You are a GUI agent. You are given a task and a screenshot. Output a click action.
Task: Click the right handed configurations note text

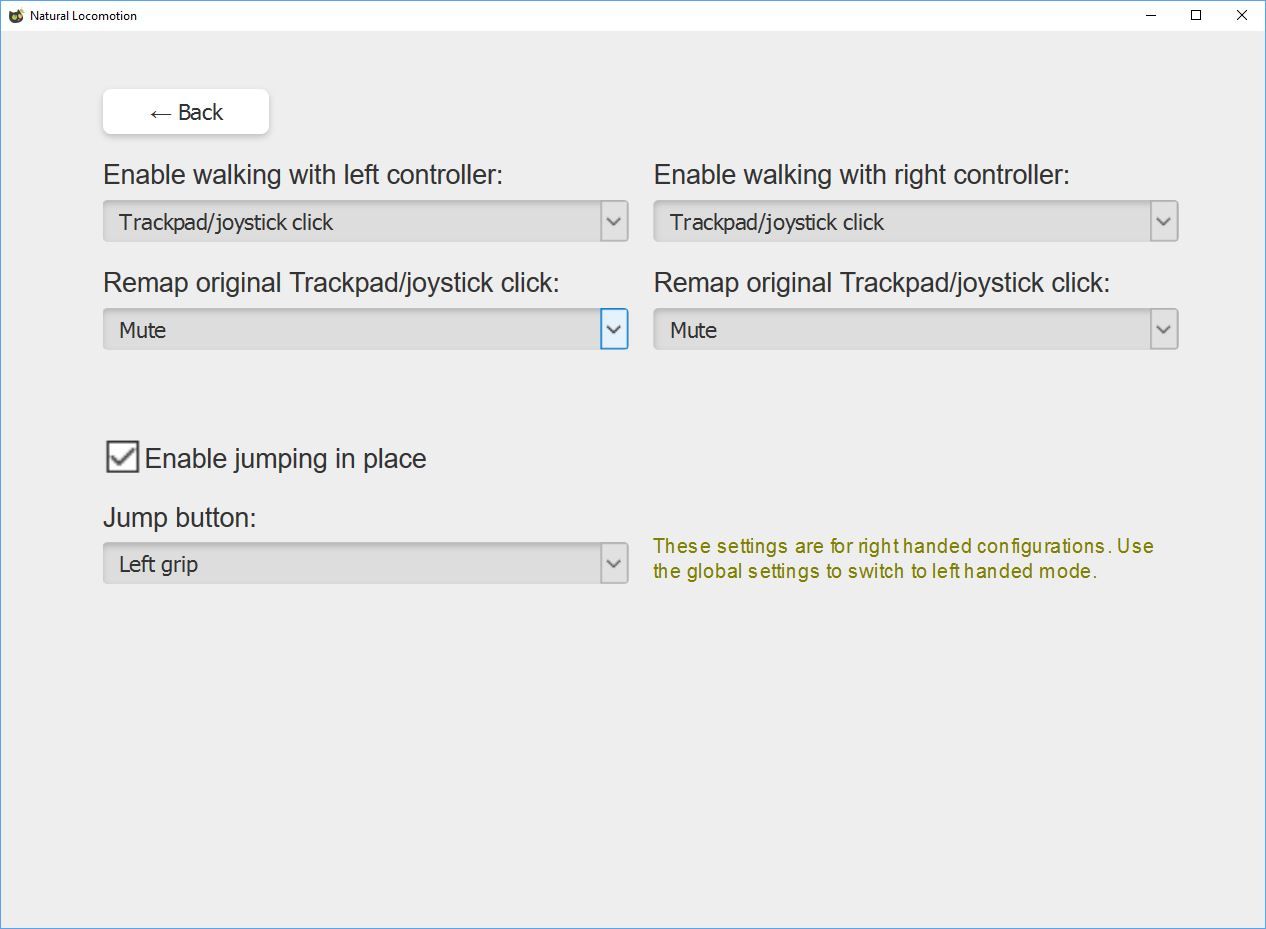pyautogui.click(x=903, y=559)
